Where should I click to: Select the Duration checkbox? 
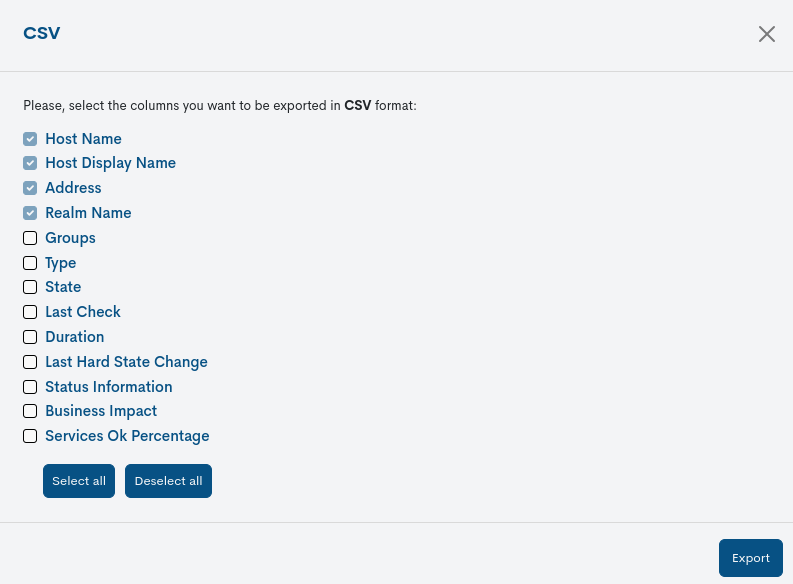30,337
